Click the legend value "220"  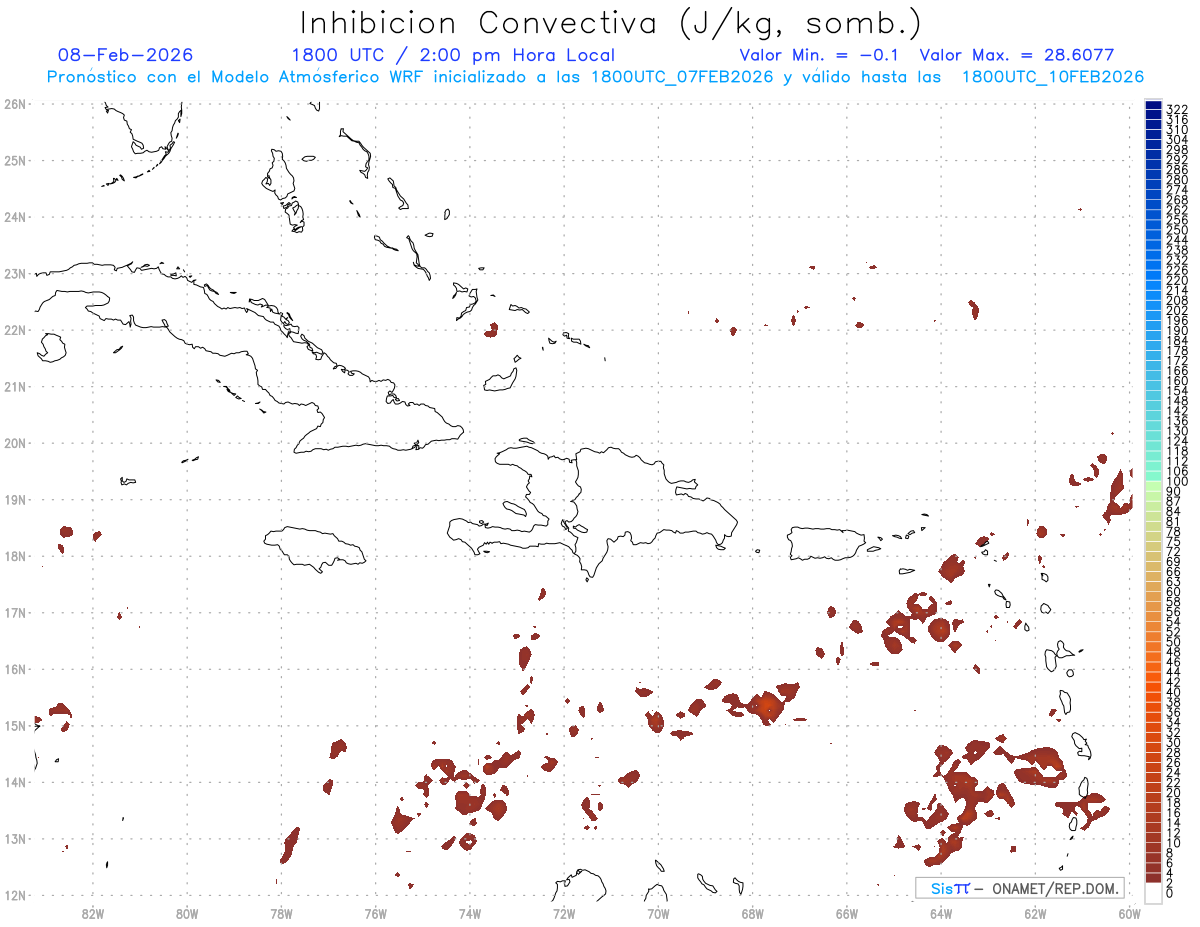click(1177, 280)
